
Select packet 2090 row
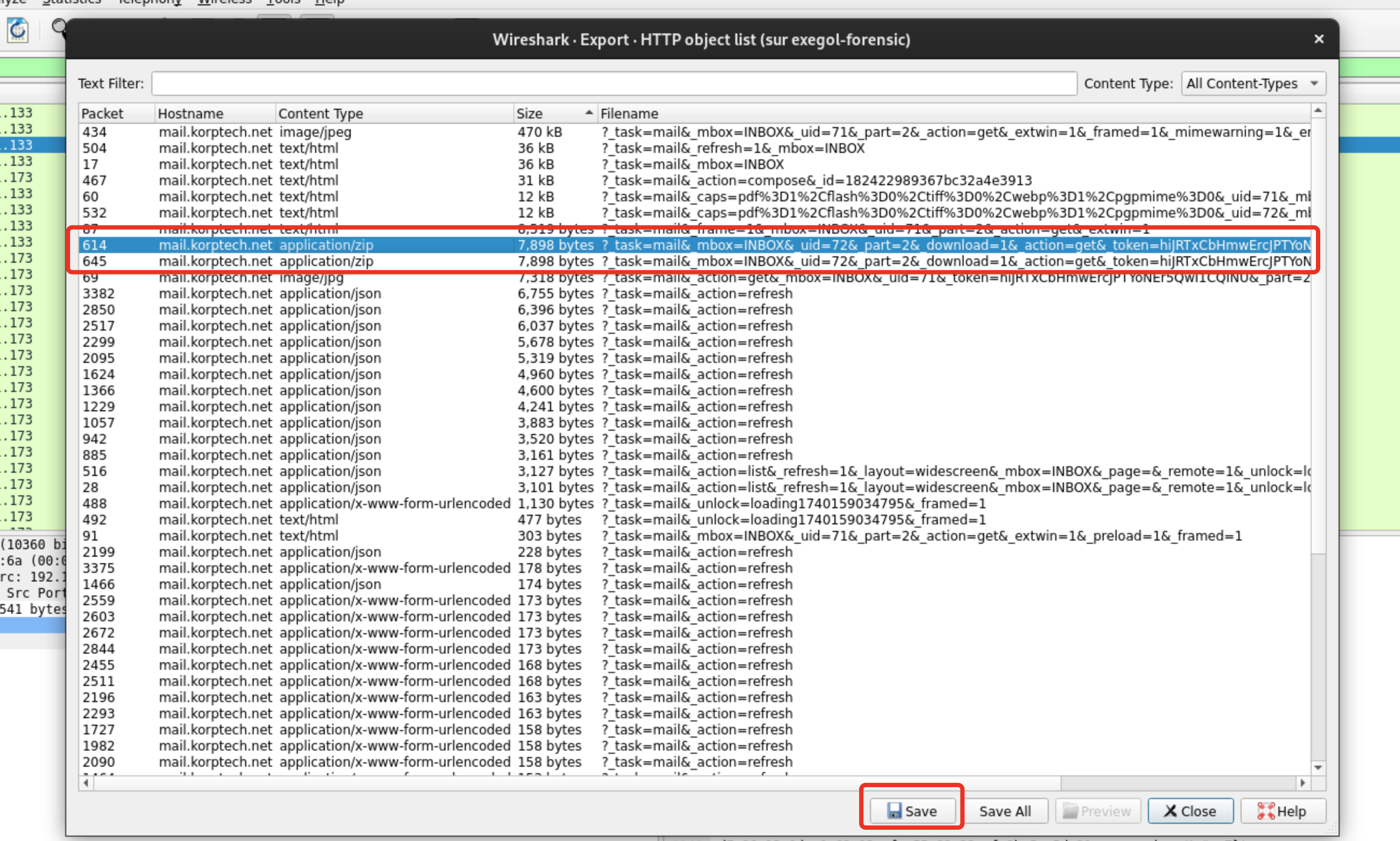tap(695, 762)
